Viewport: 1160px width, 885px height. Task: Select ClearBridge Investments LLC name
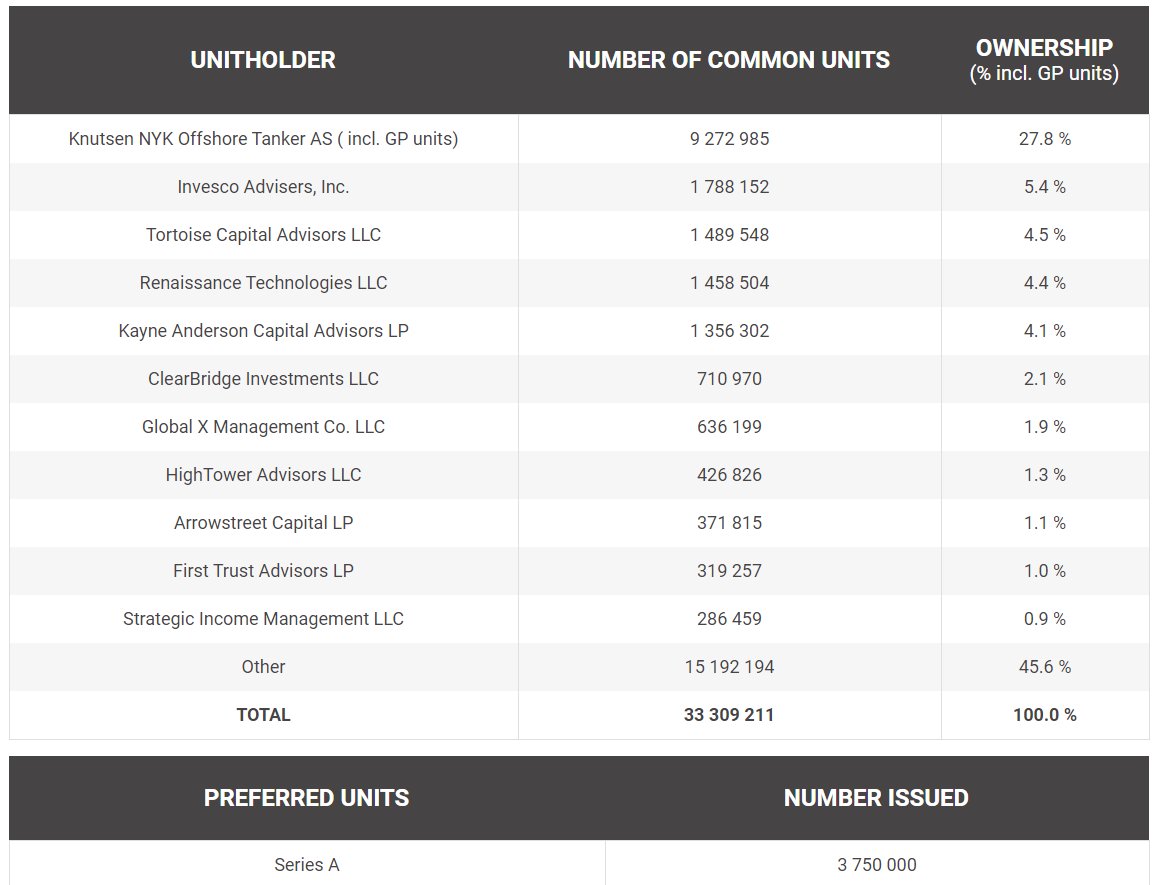tap(263, 379)
